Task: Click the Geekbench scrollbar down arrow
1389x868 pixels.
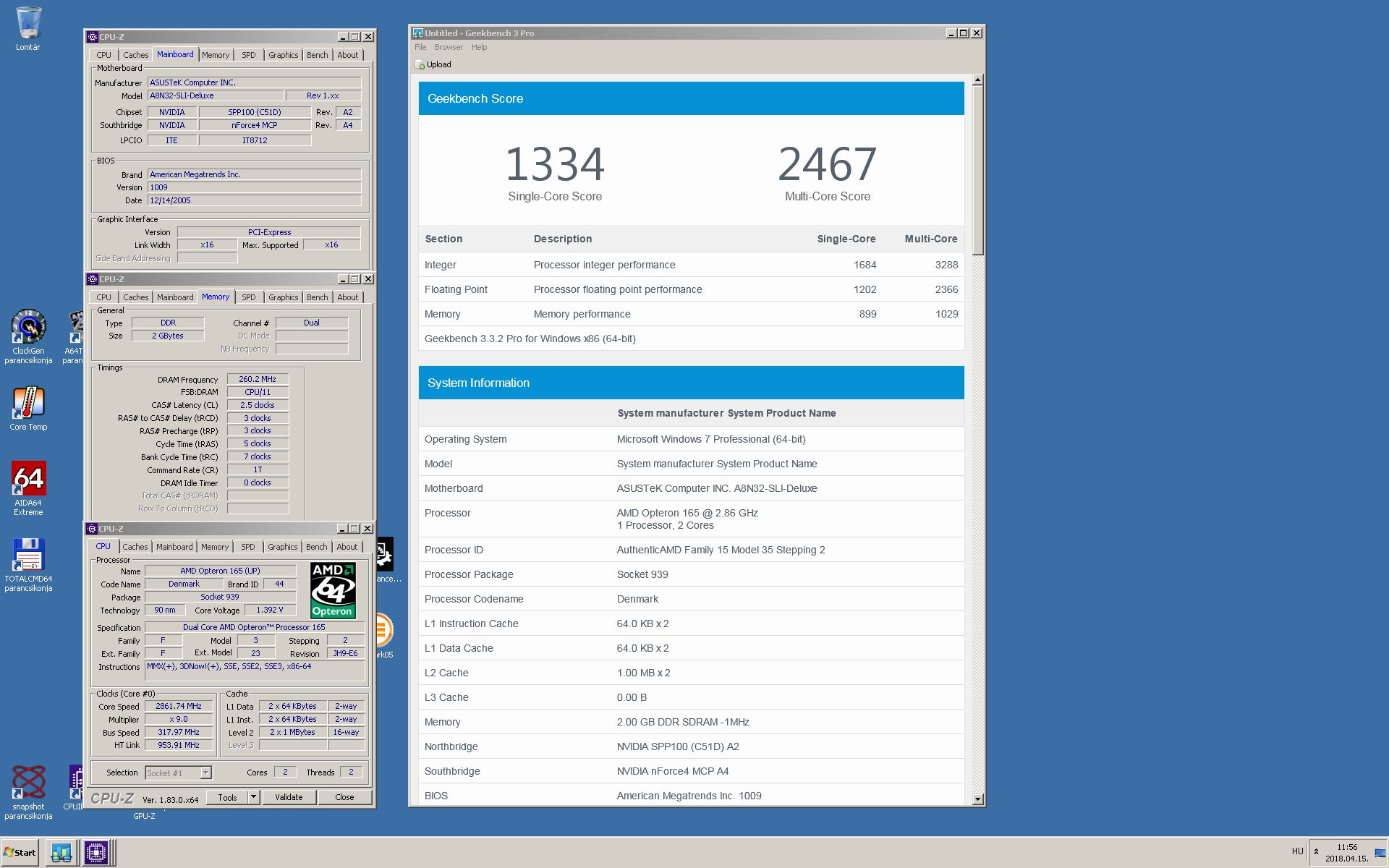Action: pos(978,799)
